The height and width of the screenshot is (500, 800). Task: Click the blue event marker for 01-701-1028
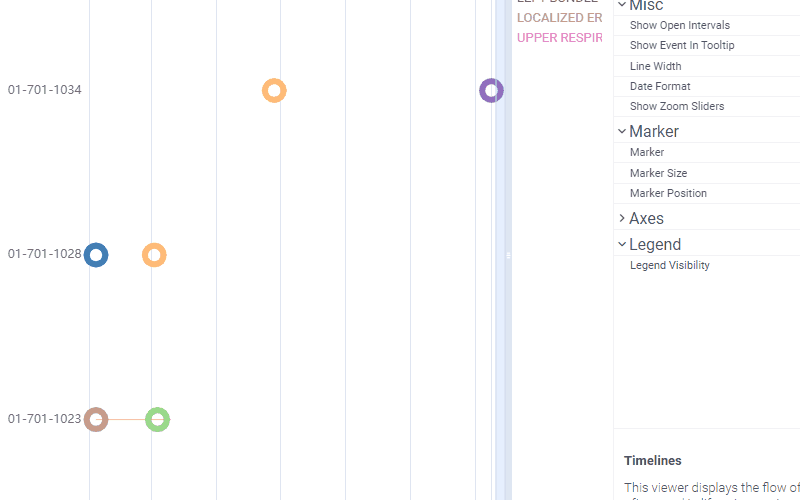click(x=96, y=255)
